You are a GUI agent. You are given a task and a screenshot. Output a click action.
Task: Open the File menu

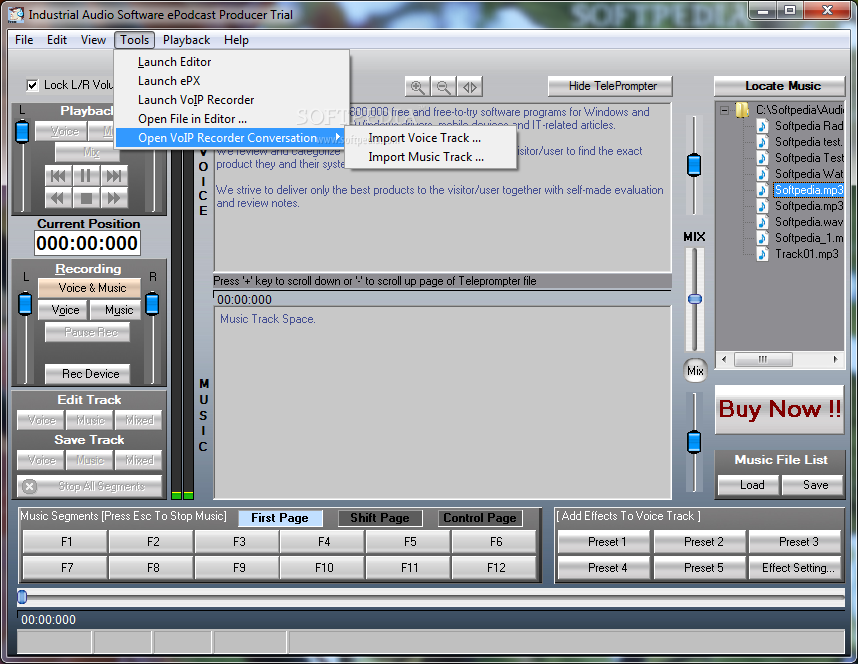[x=24, y=40]
